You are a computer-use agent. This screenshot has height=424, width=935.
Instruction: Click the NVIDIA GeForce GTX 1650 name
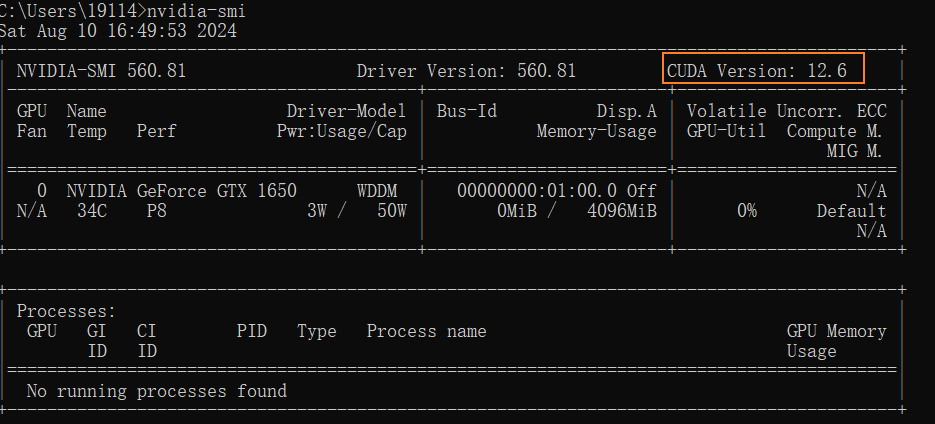pos(181,191)
